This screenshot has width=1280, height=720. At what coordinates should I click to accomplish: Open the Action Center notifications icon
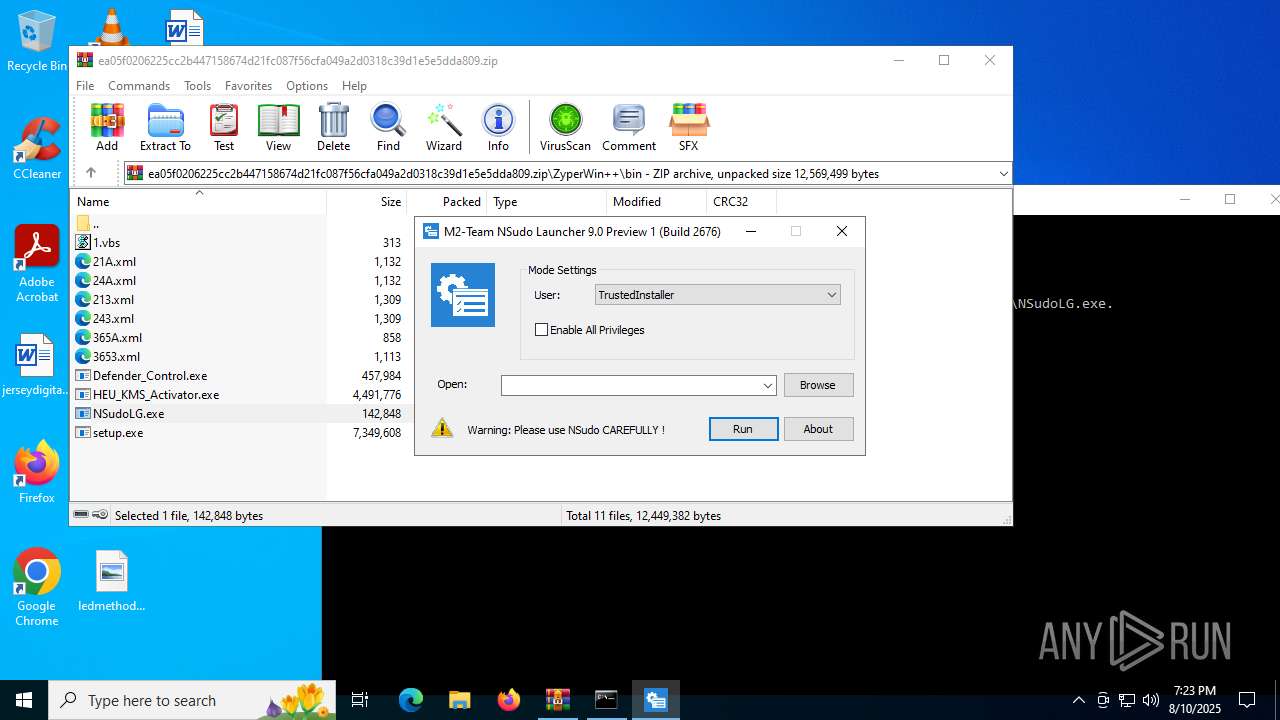(x=1247, y=700)
